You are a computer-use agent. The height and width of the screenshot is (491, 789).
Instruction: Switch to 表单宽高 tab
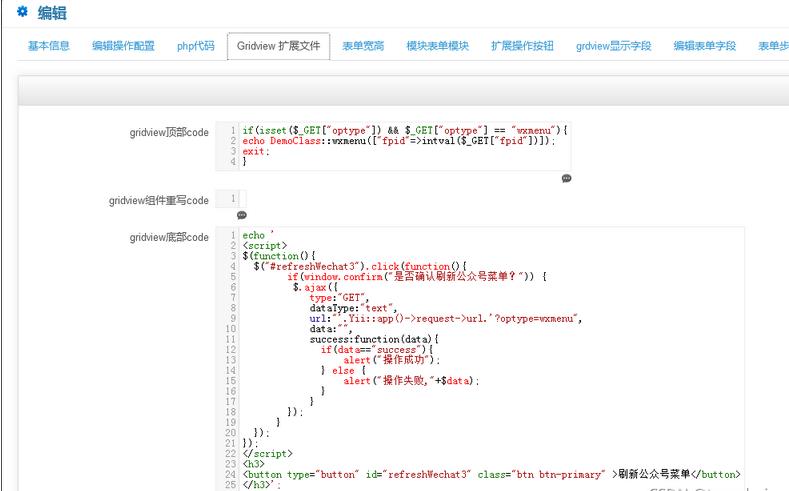pos(363,46)
